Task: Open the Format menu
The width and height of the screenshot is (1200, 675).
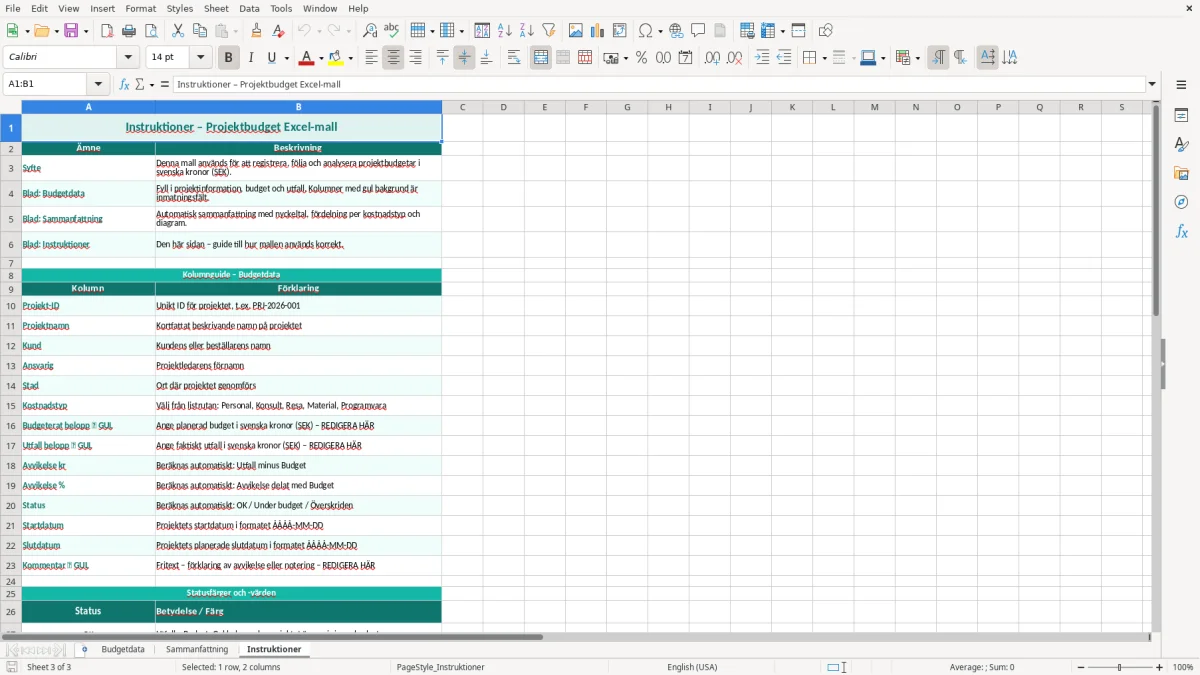Action: point(140,8)
